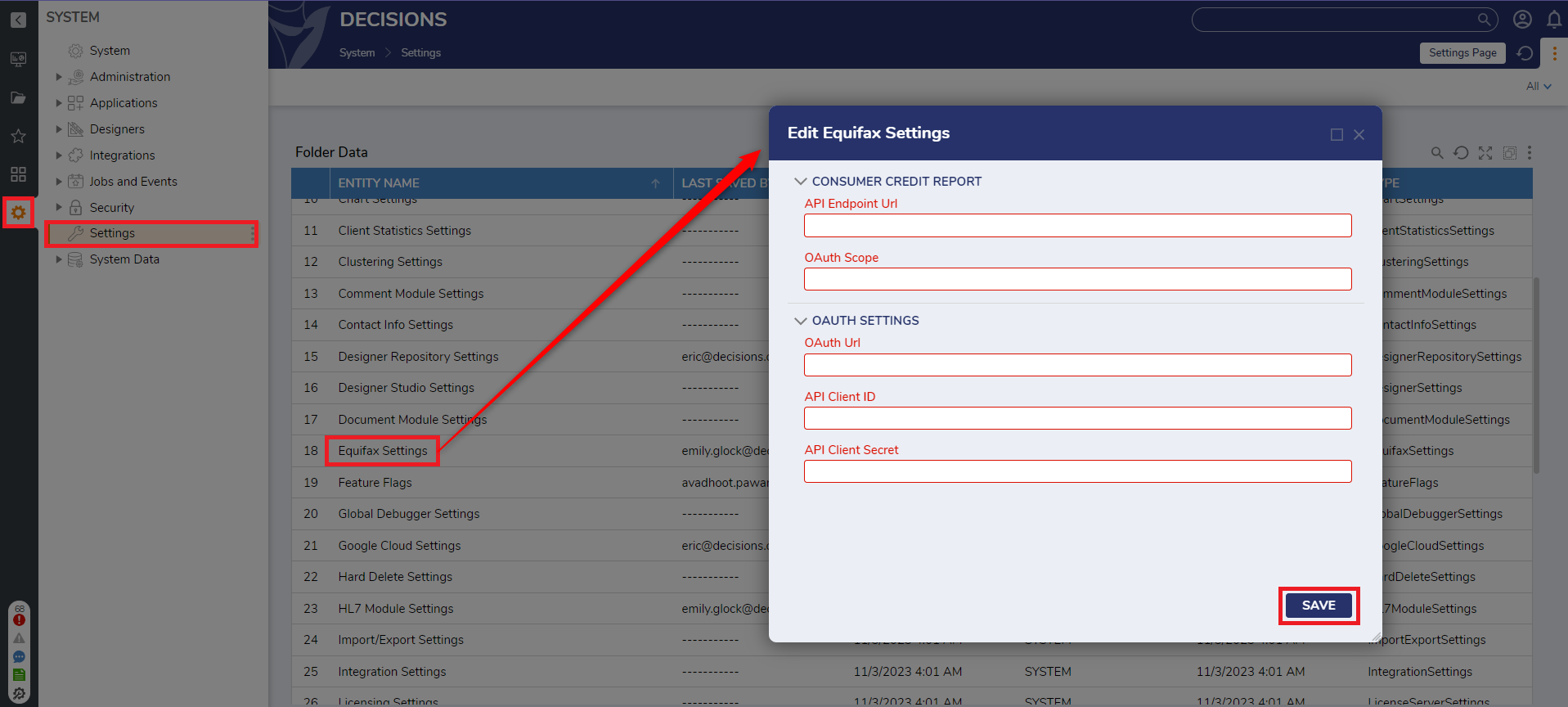Expand the Integrations tree node

pyautogui.click(x=59, y=155)
